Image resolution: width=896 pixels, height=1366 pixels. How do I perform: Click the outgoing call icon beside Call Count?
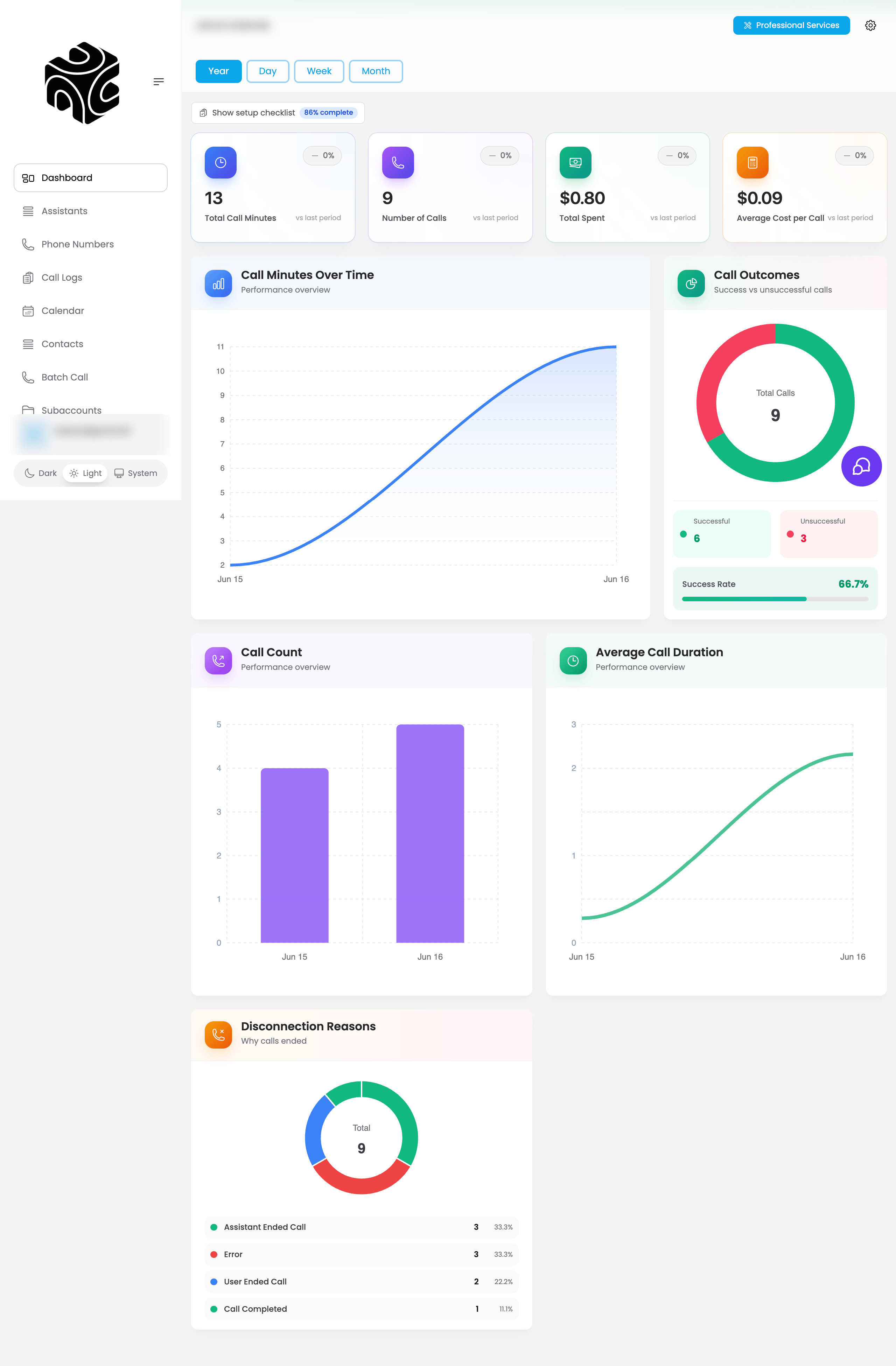pos(218,661)
